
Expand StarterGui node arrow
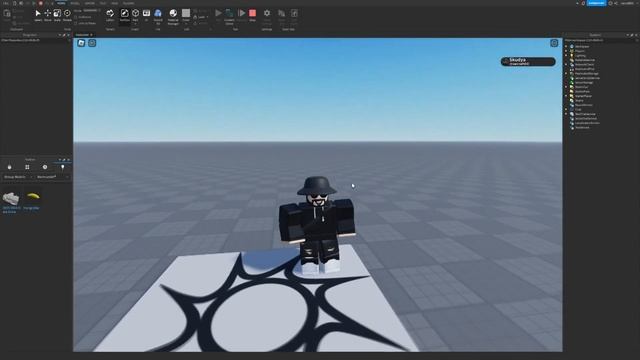(x=566, y=87)
